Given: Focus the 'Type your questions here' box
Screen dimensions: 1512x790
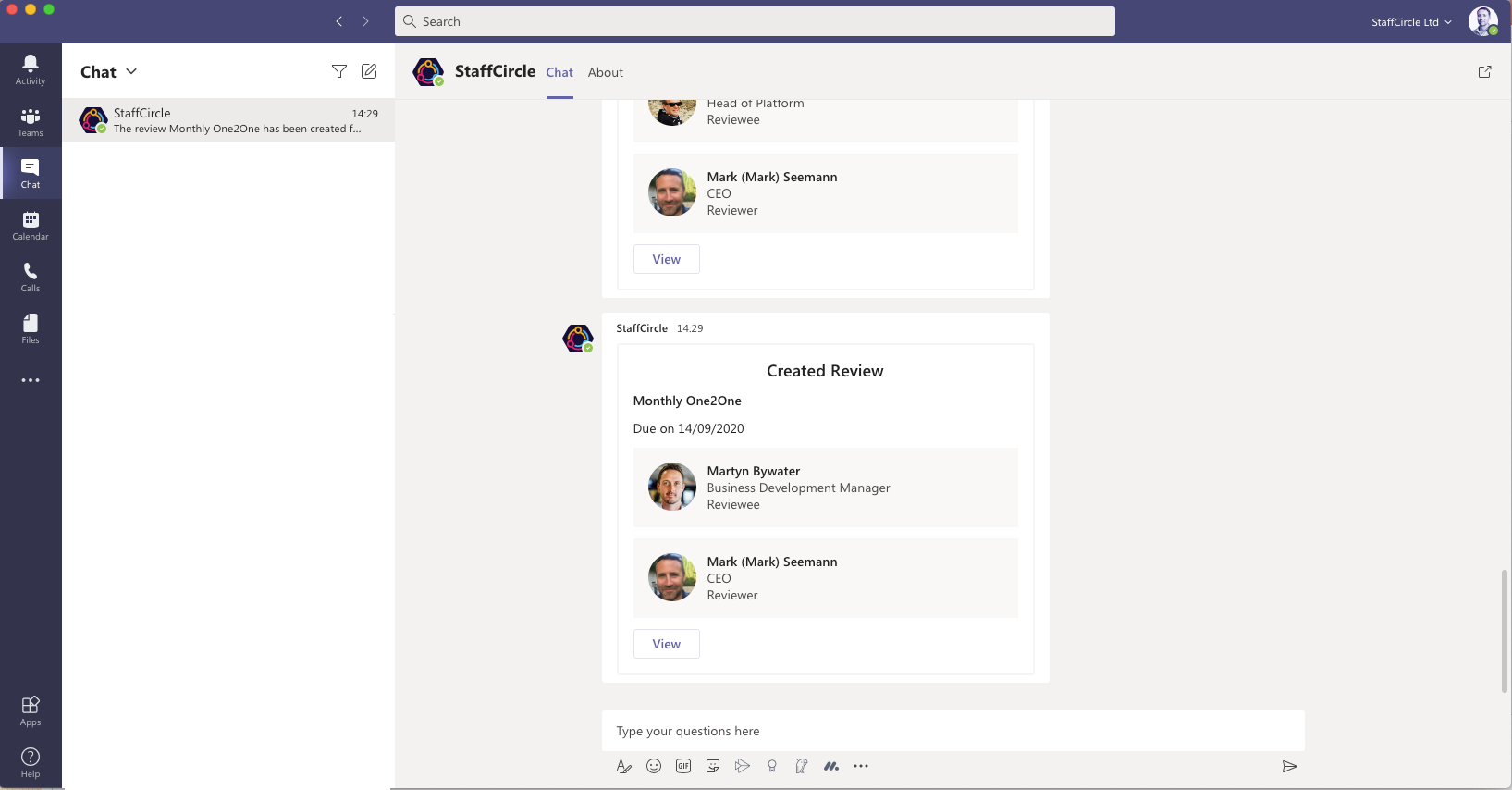Looking at the screenshot, I should pyautogui.click(x=953, y=731).
